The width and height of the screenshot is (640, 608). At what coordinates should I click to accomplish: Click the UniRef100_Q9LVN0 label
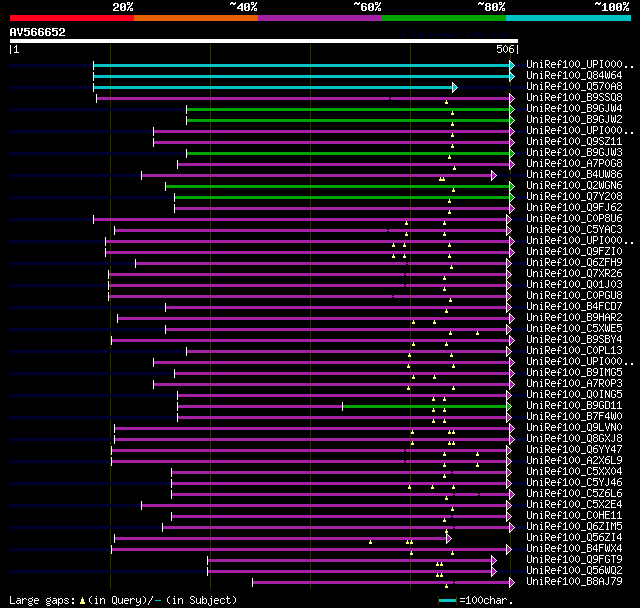(574, 428)
